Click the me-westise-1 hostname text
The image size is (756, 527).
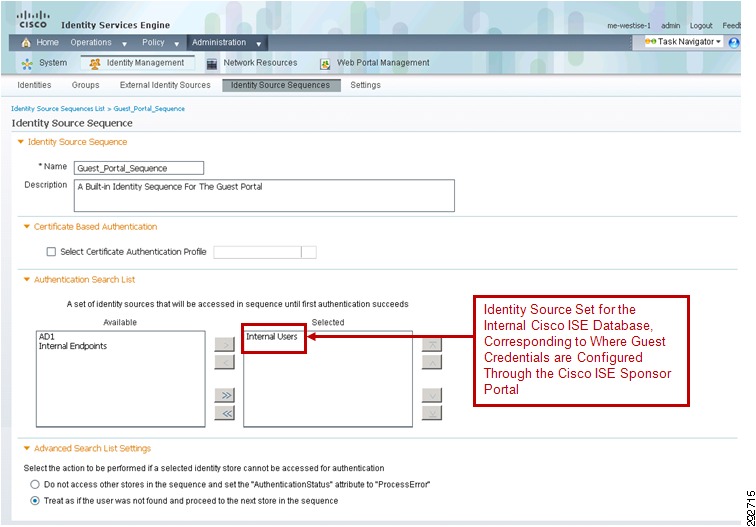629,26
